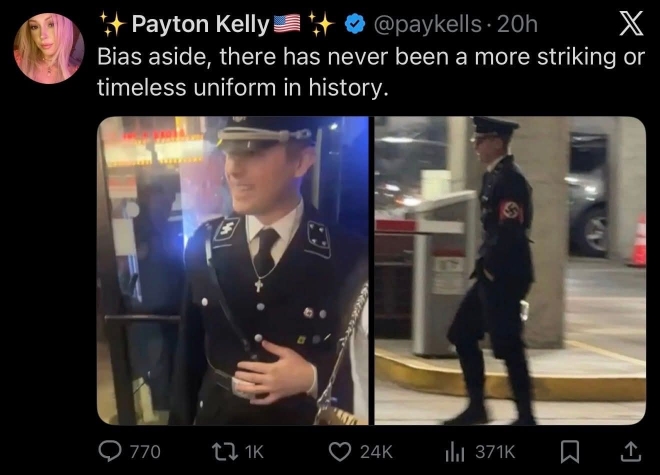Open the round profile avatar picture
The height and width of the screenshot is (475, 660).
coord(49,48)
